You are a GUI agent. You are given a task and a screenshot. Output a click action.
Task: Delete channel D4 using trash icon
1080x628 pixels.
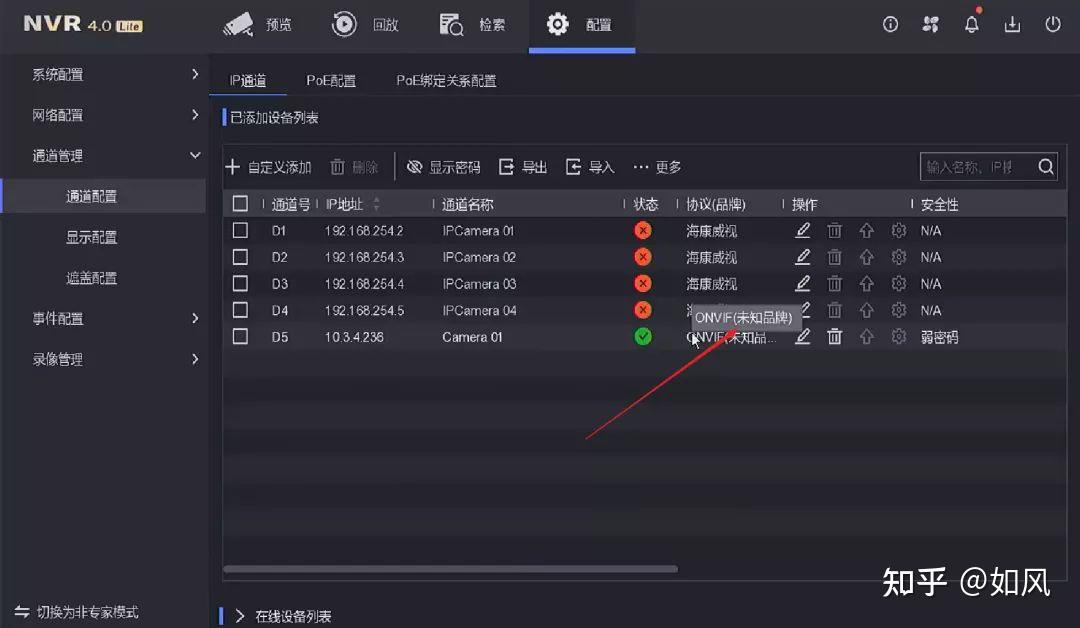[834, 310]
